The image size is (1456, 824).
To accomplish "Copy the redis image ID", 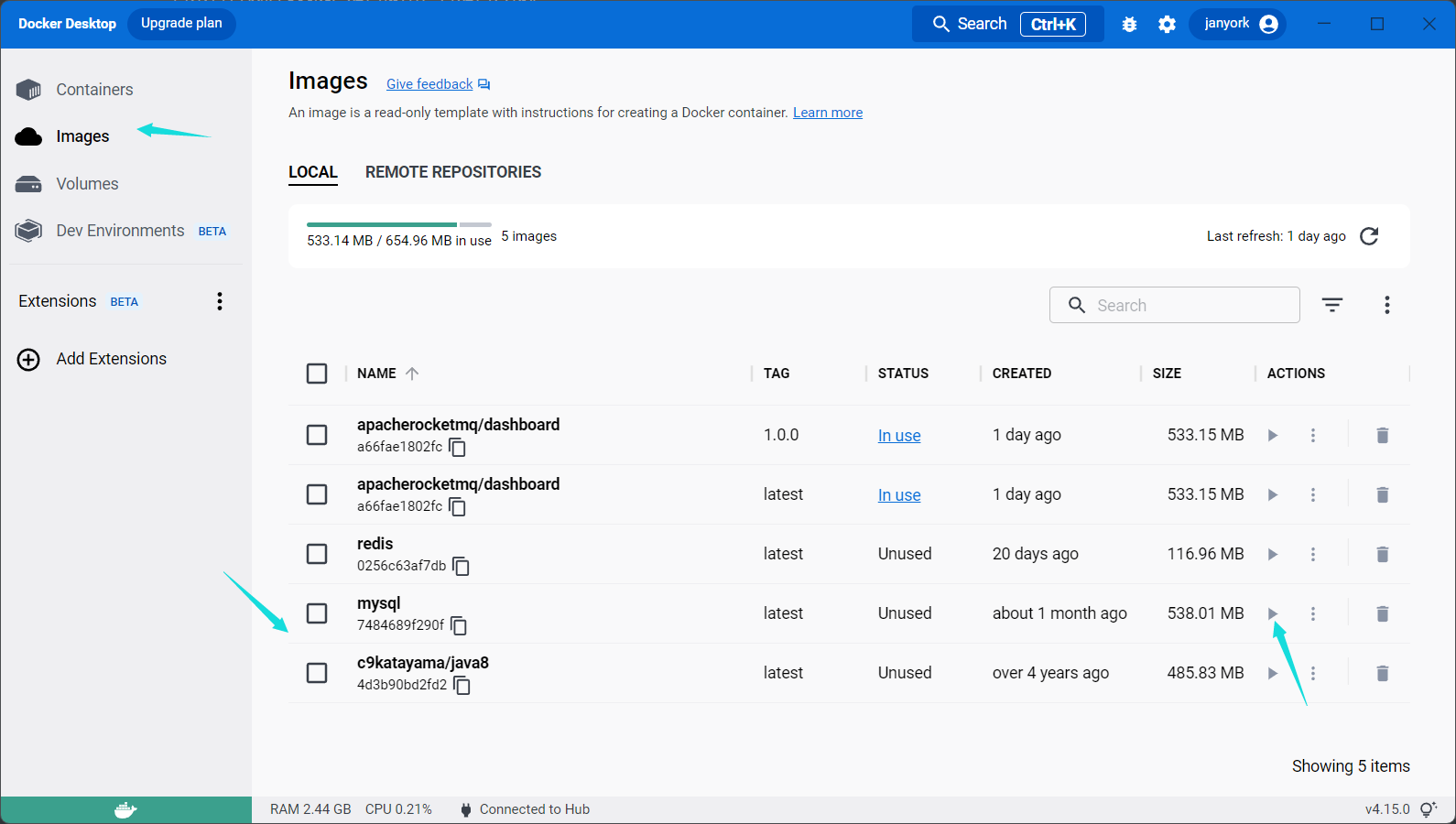I will (462, 567).
